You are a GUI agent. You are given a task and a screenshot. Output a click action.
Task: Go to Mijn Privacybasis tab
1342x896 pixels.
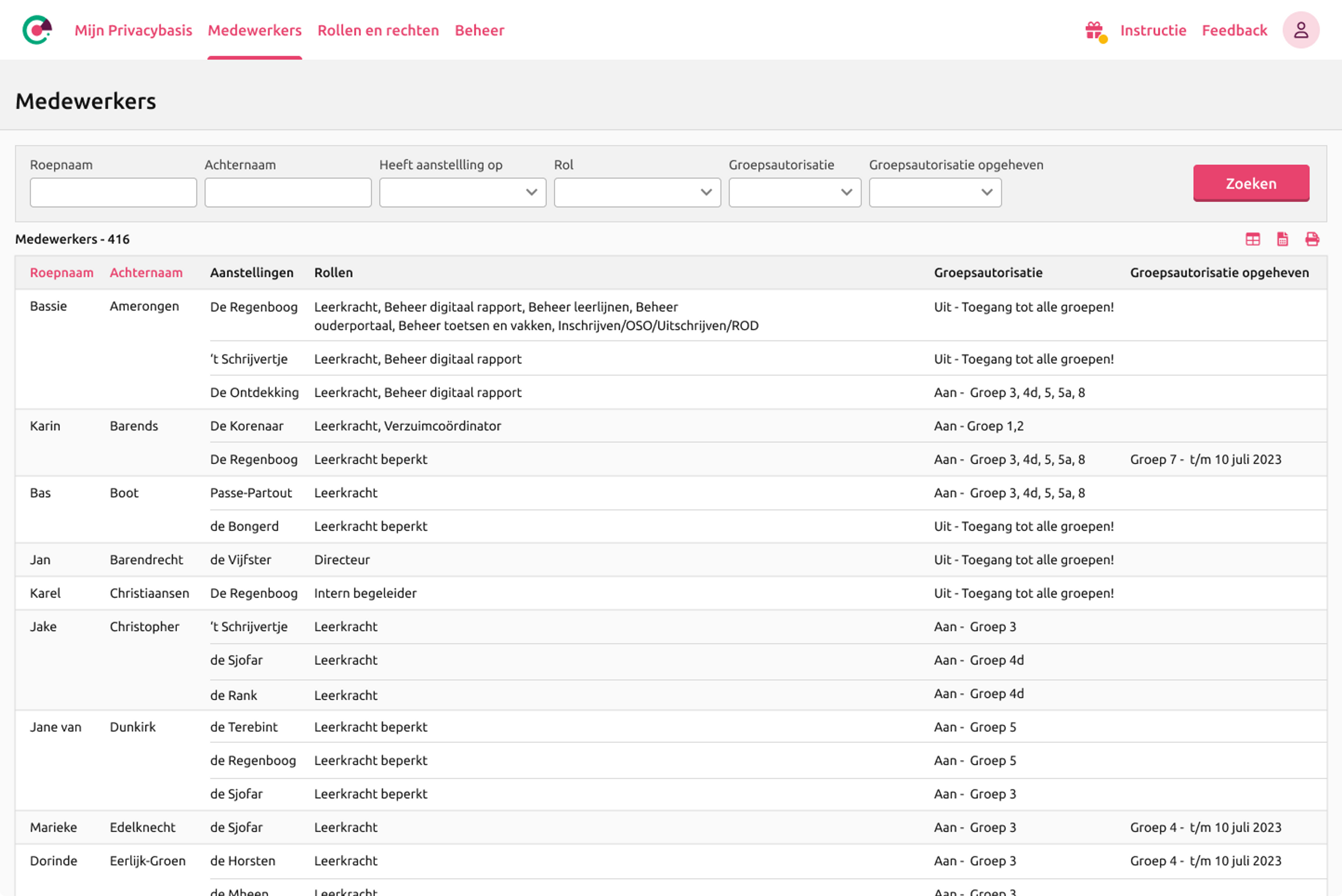pyautogui.click(x=133, y=30)
